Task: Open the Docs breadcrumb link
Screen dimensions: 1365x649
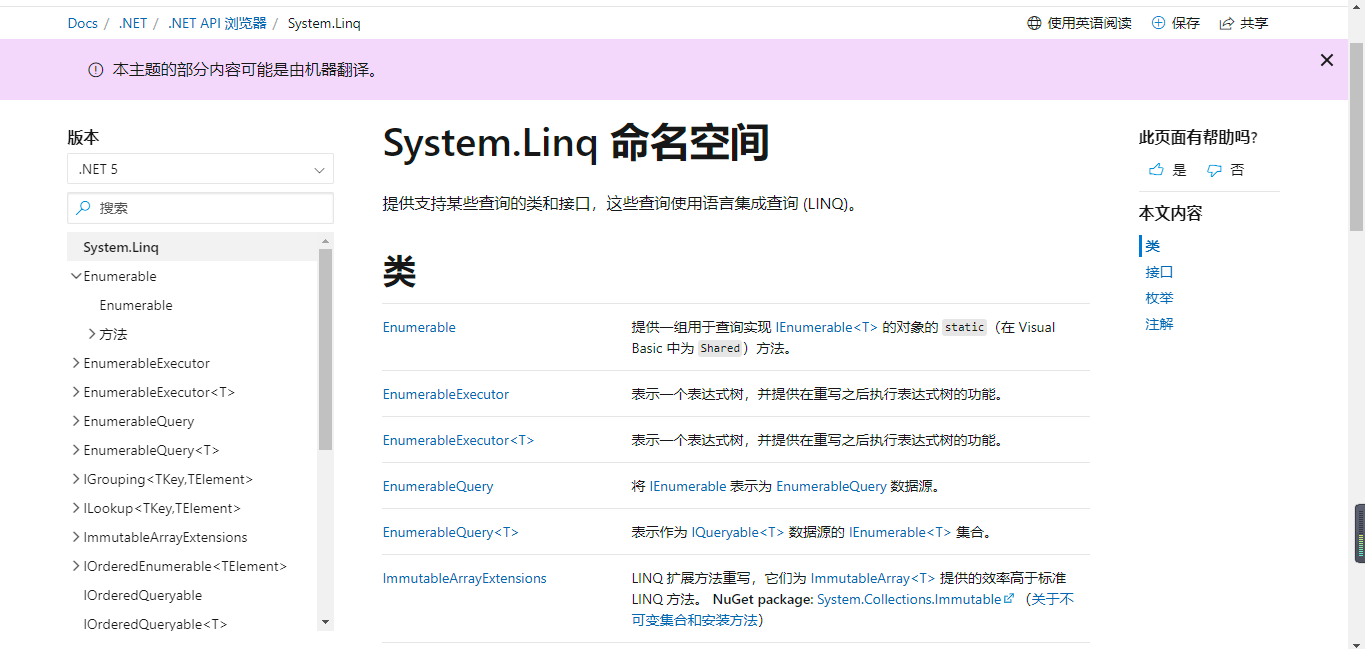Action: [x=82, y=22]
